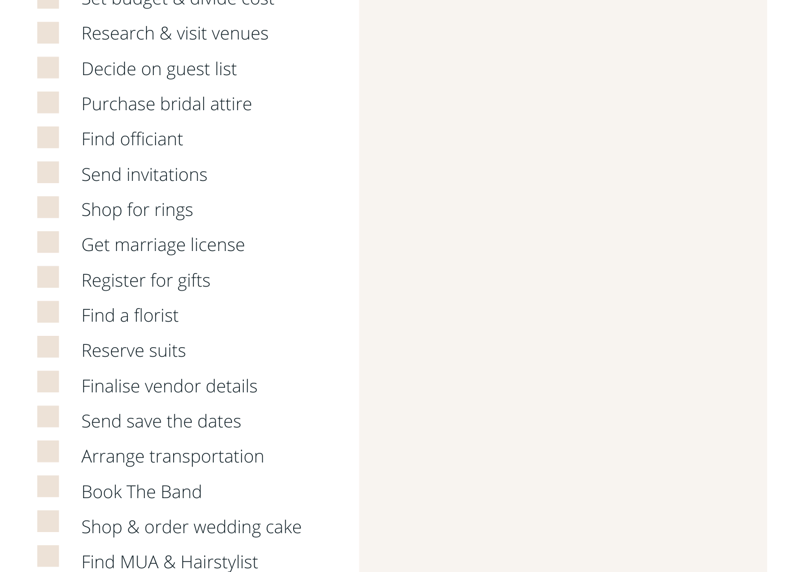Check off the Find officiant checkbox
800x572 pixels.
(x=48, y=138)
